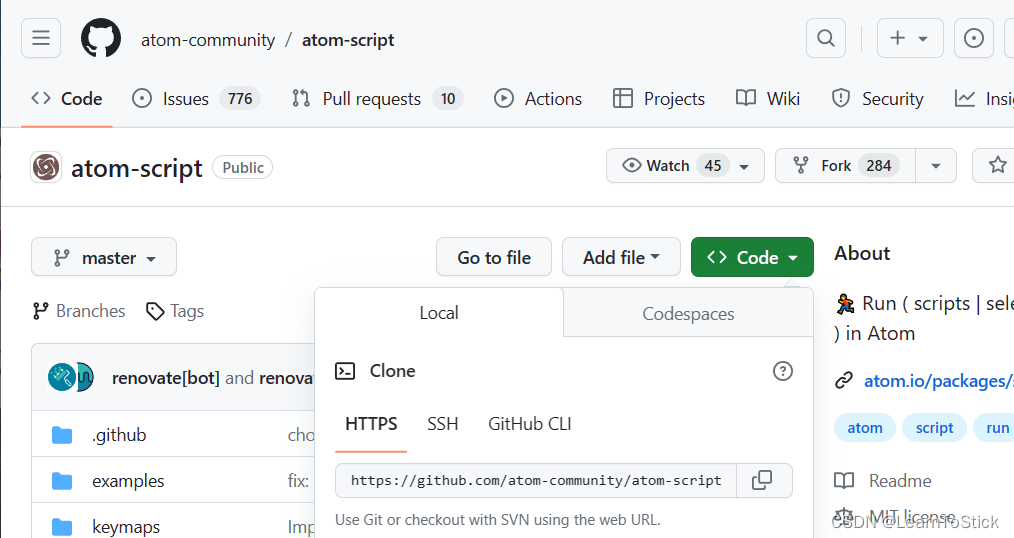Click renovate[bot] commit author name
Viewport: 1014px width, 538px height.
coord(166,378)
